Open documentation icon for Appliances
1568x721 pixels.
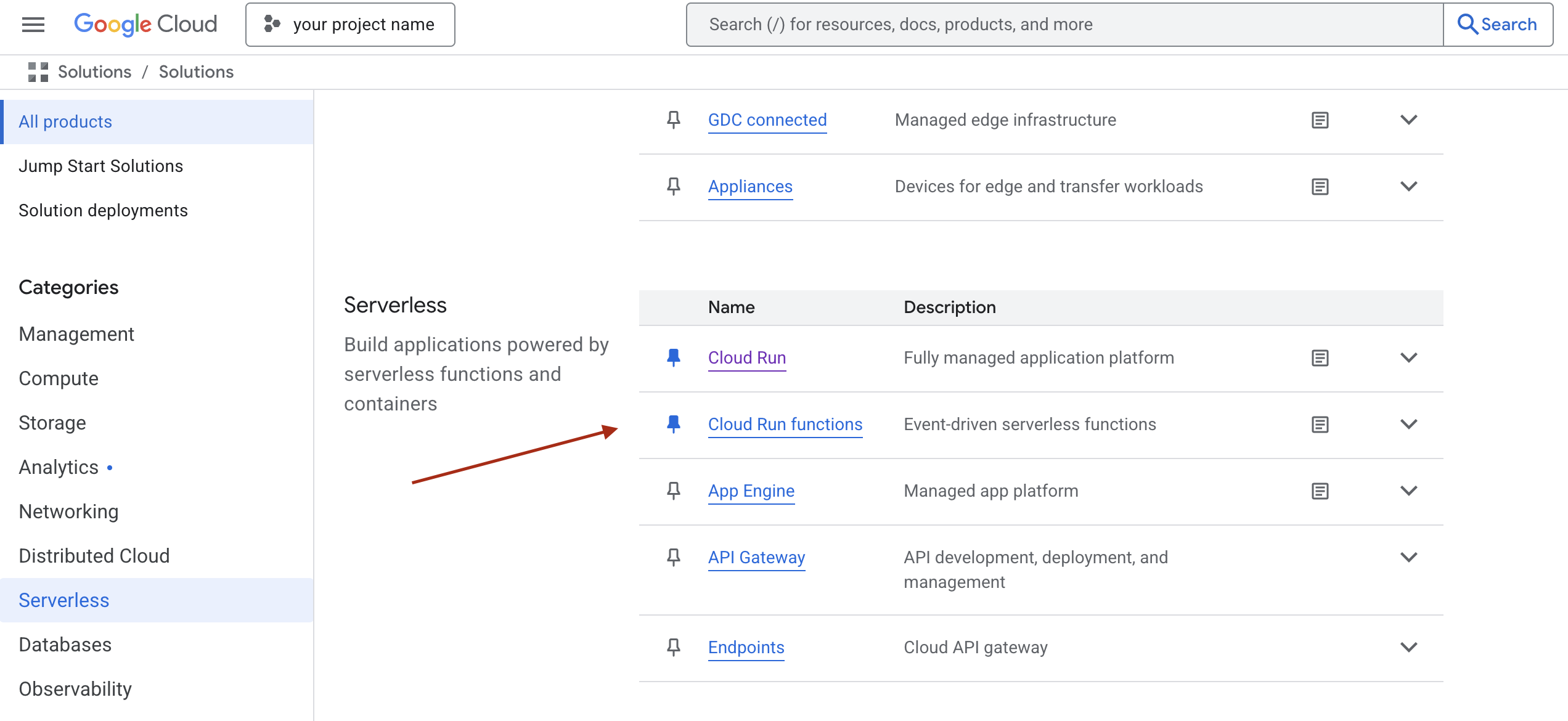(1320, 187)
